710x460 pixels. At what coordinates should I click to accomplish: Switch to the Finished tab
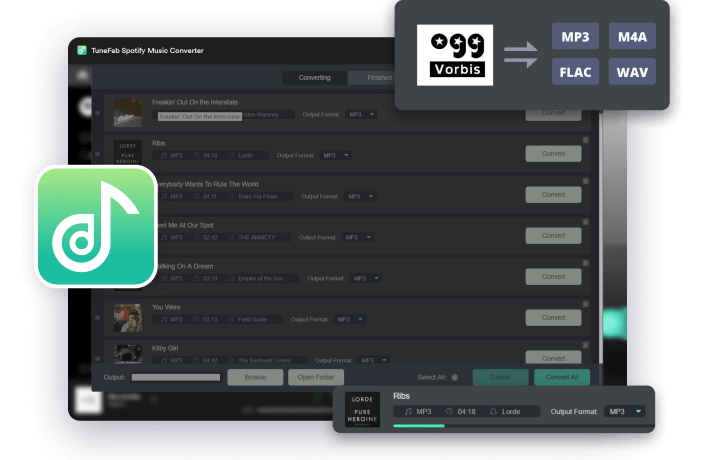tap(379, 77)
